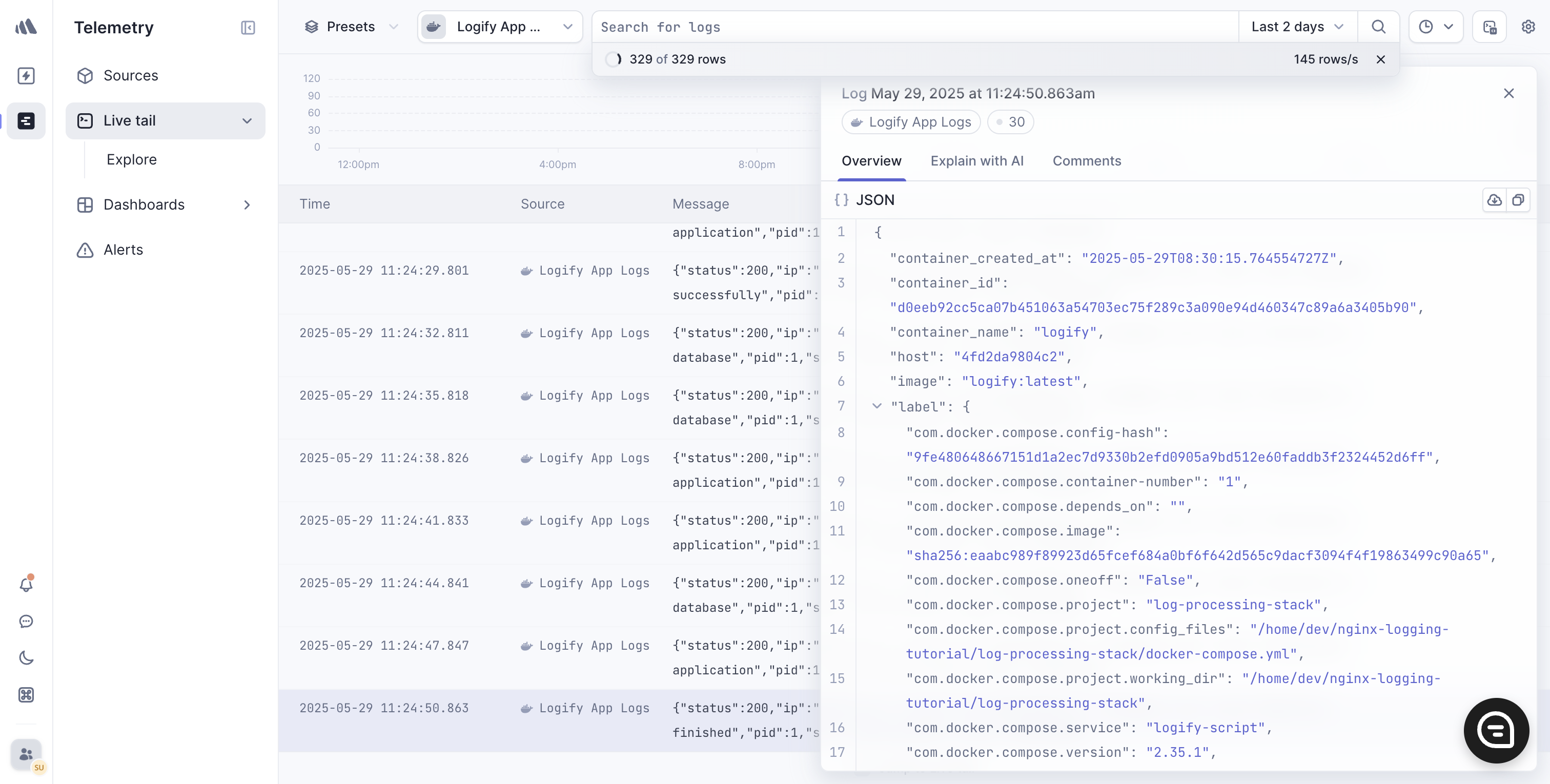Viewport: 1550px width, 784px height.
Task: Open the Explore sub-item
Action: coord(131,159)
